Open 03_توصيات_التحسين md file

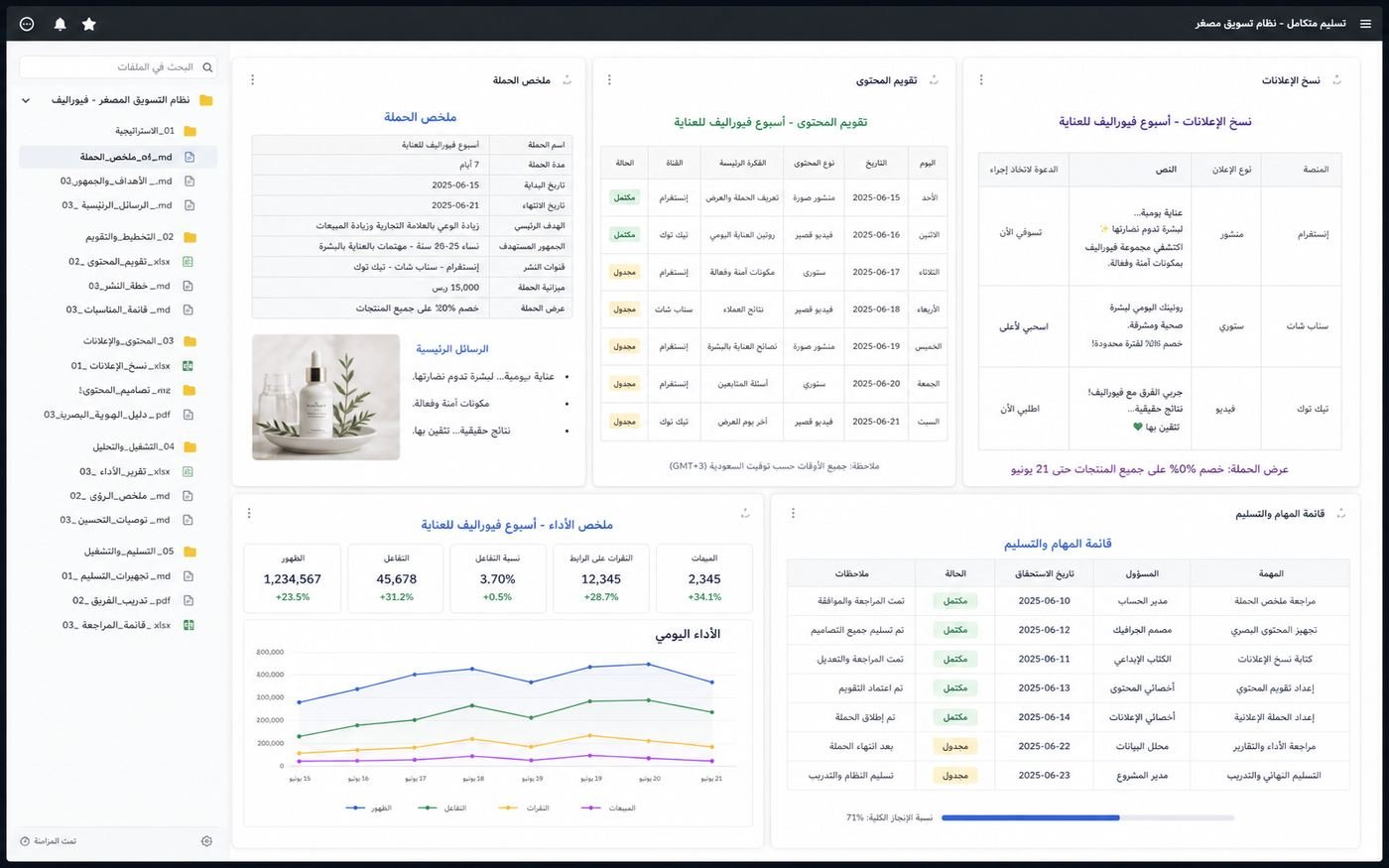coord(118,520)
